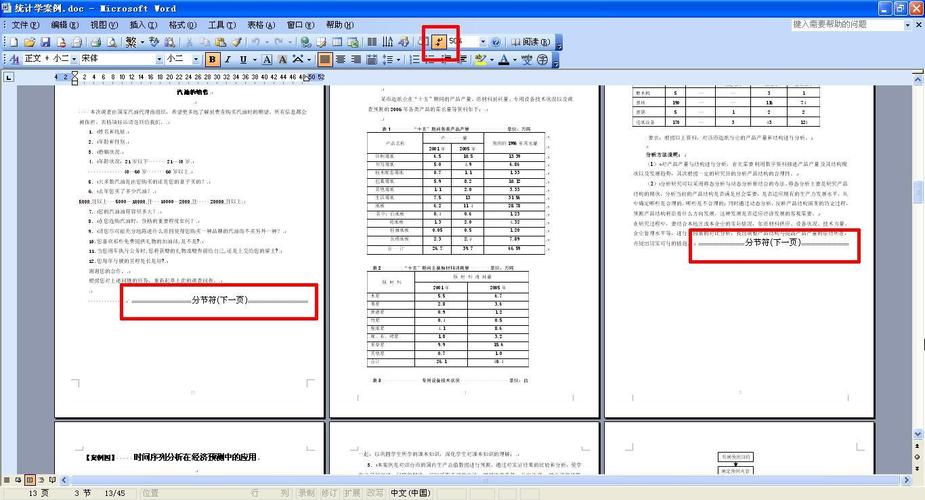Open the 编辑 (Edit) menu
The height and width of the screenshot is (500, 925).
click(x=64, y=25)
